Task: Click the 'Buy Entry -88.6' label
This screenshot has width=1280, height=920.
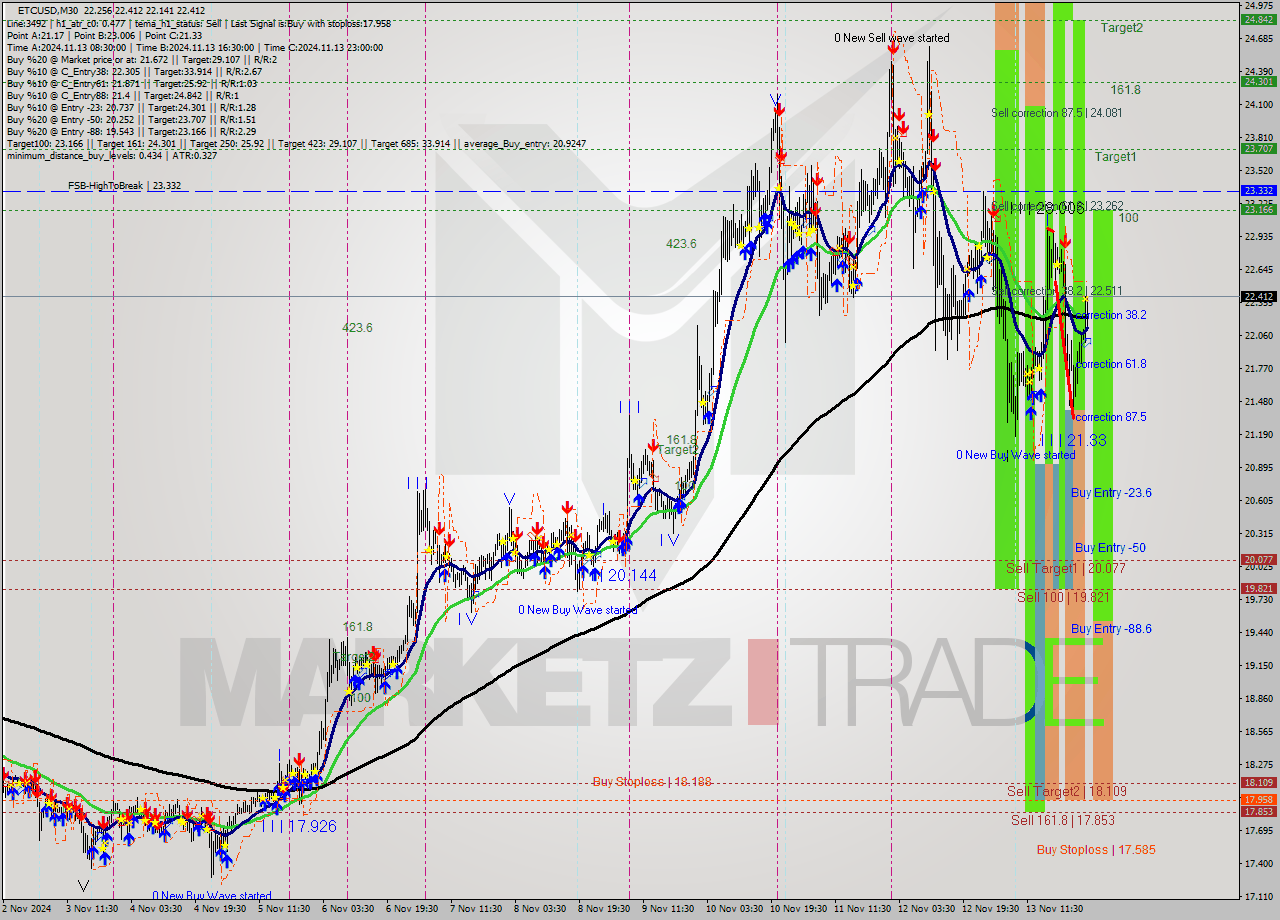Action: 1111,628
